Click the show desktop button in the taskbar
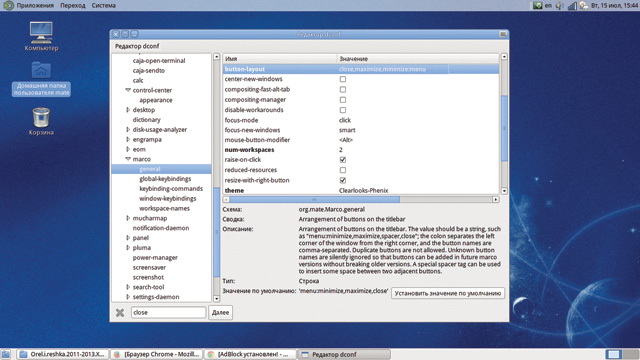Viewport: 640px width, 360px height. click(5, 354)
